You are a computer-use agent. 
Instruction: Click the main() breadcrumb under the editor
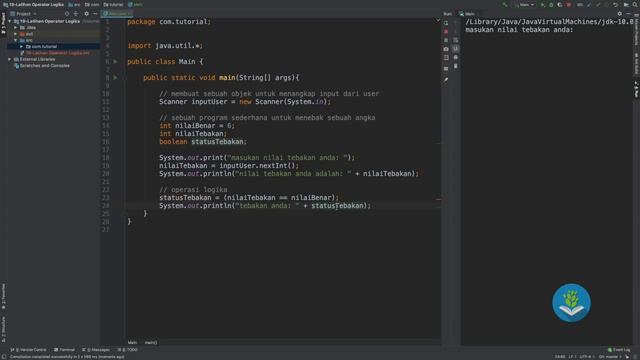[x=151, y=342]
